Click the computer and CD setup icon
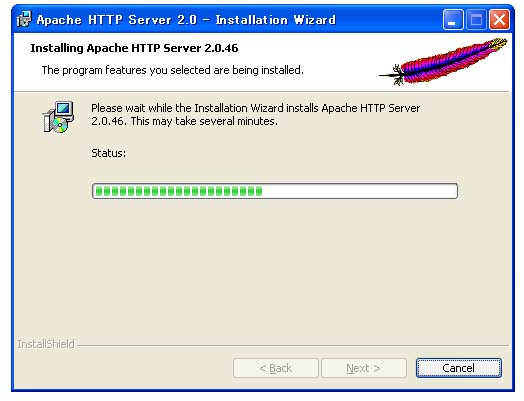 click(58, 117)
